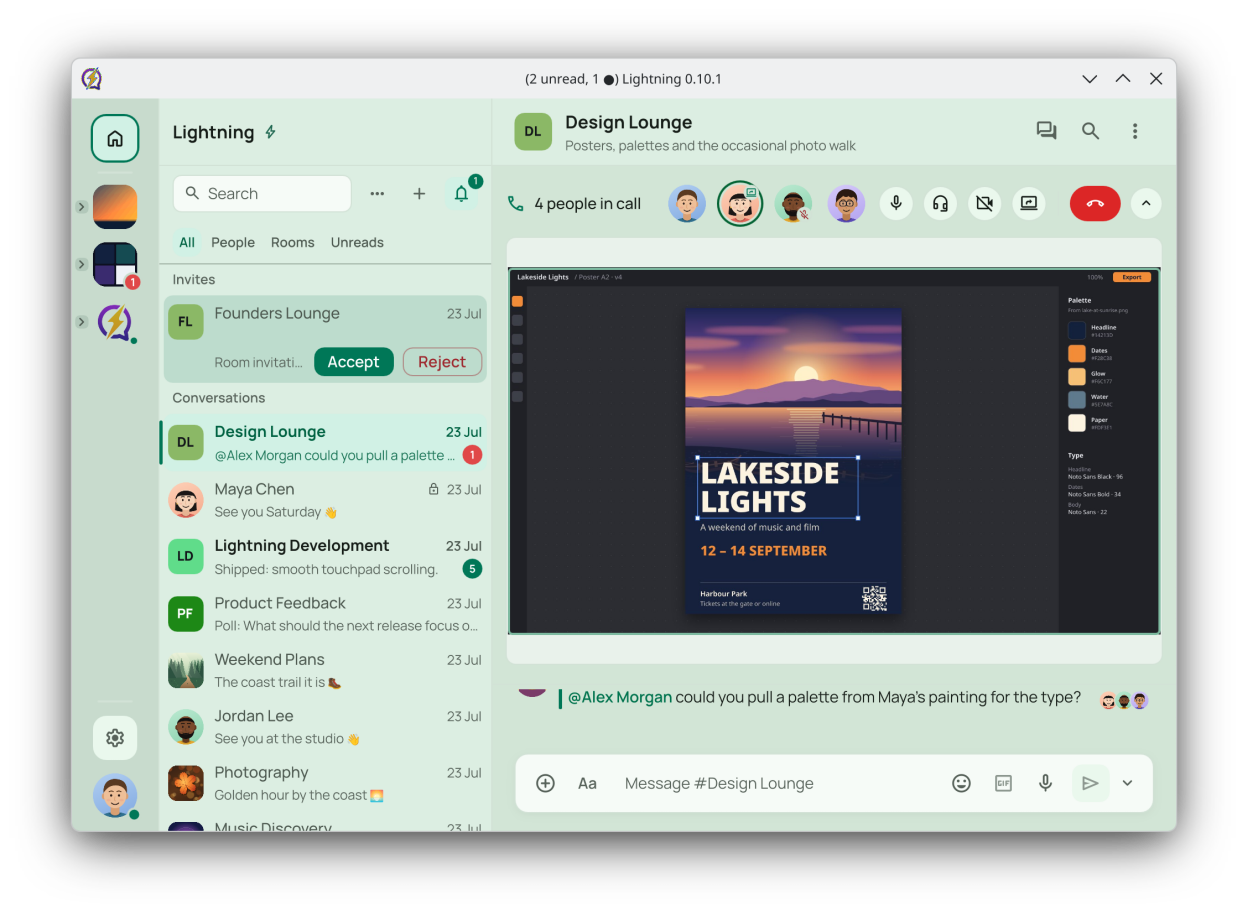This screenshot has width=1248, height=916.
Task: Open threads panel in room header
Action: pos(1046,131)
